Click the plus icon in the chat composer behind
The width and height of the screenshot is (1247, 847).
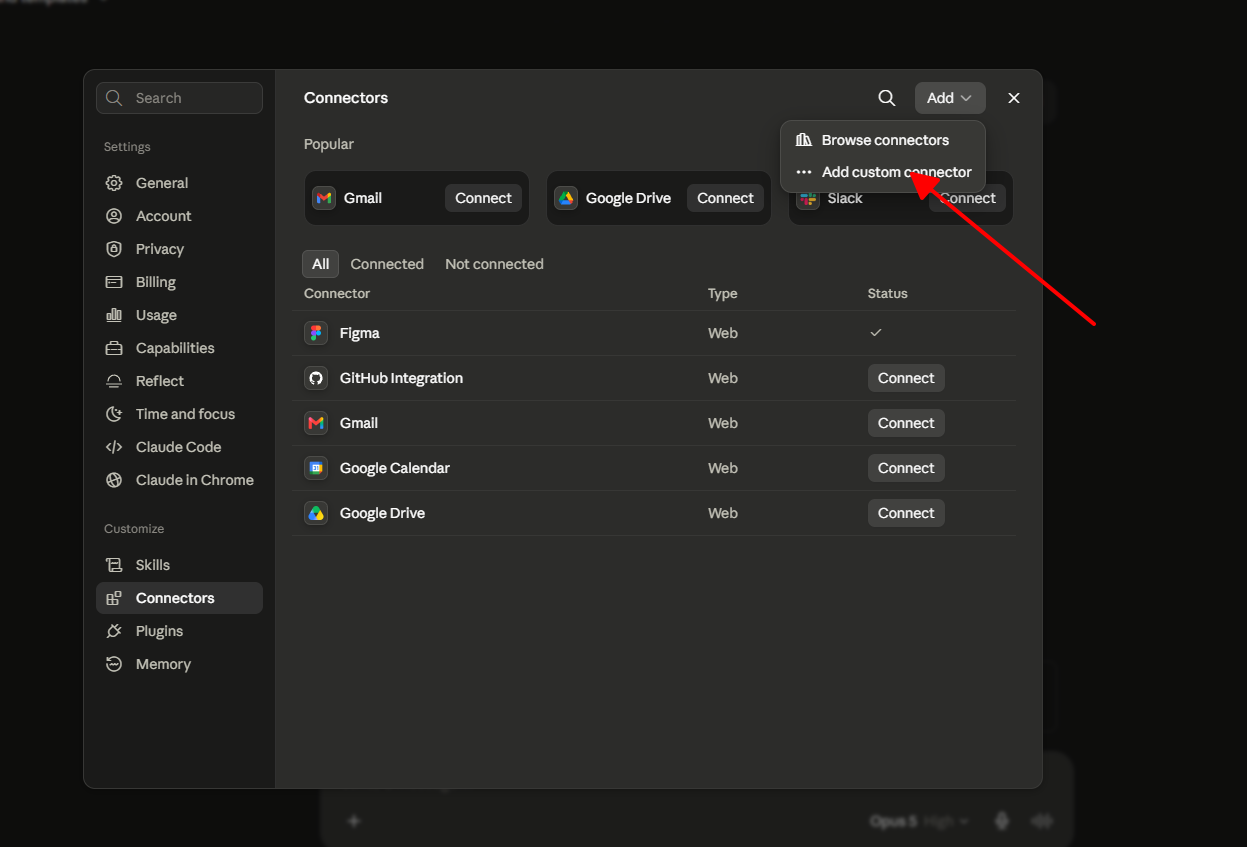353,821
